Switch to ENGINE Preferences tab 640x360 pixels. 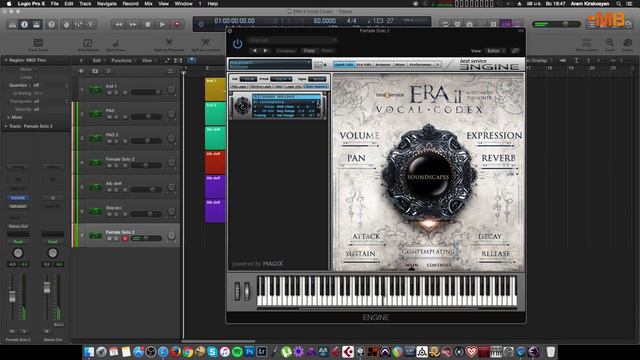pos(420,64)
